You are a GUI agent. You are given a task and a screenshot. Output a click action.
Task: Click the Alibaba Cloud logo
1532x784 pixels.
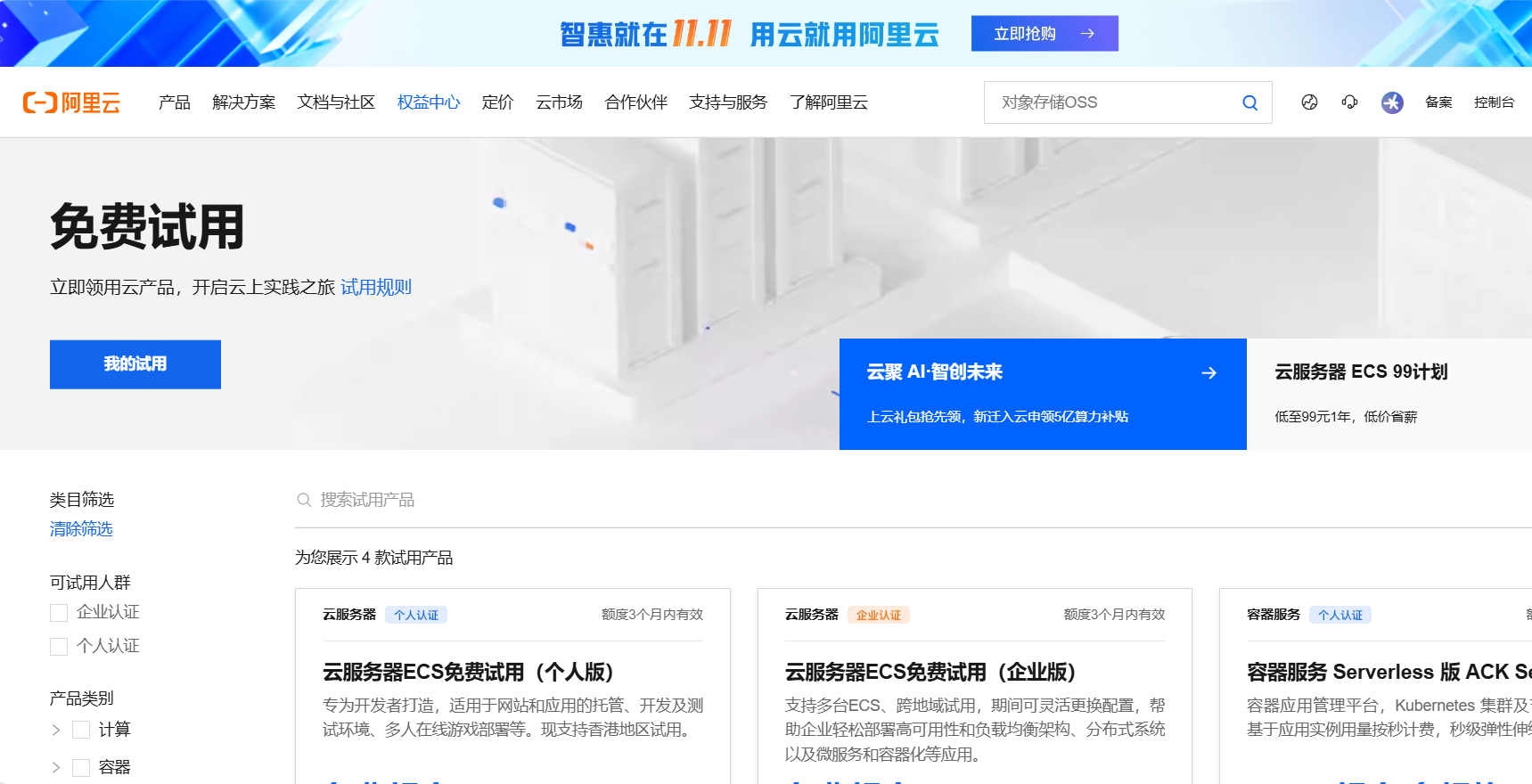pyautogui.click(x=71, y=102)
